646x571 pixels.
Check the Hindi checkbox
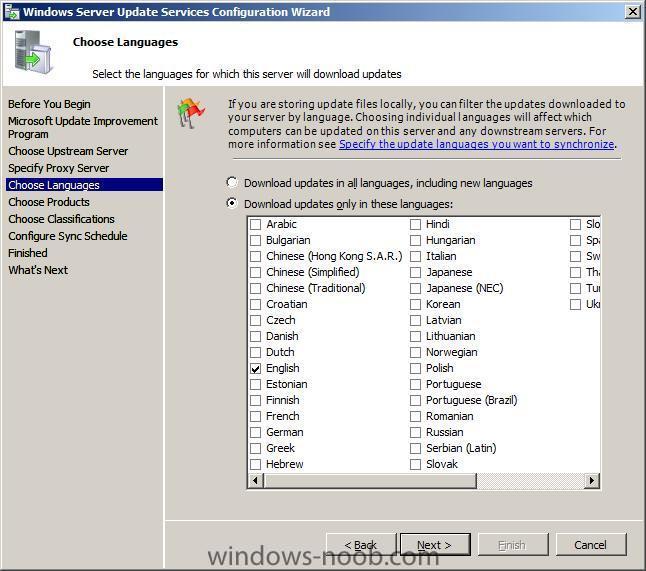click(x=415, y=225)
